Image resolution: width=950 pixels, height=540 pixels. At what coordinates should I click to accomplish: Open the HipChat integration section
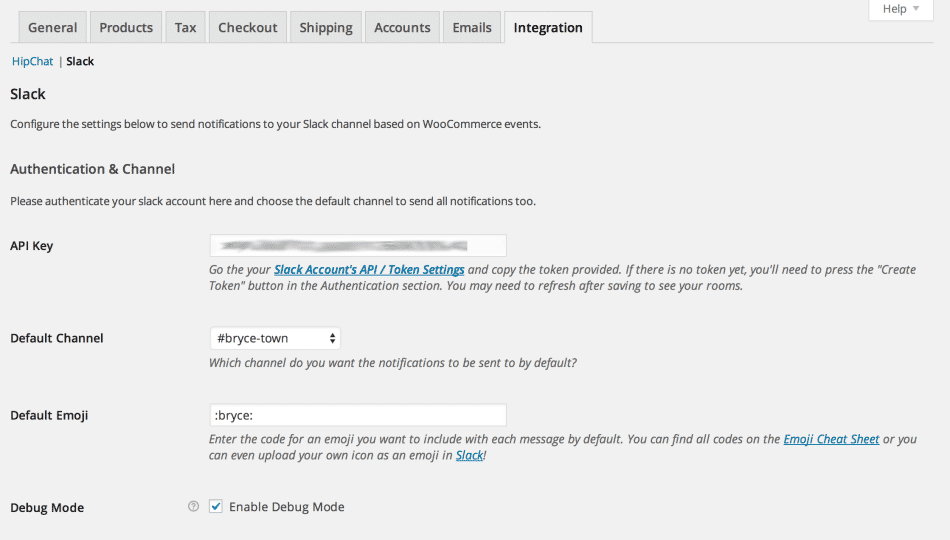33,61
